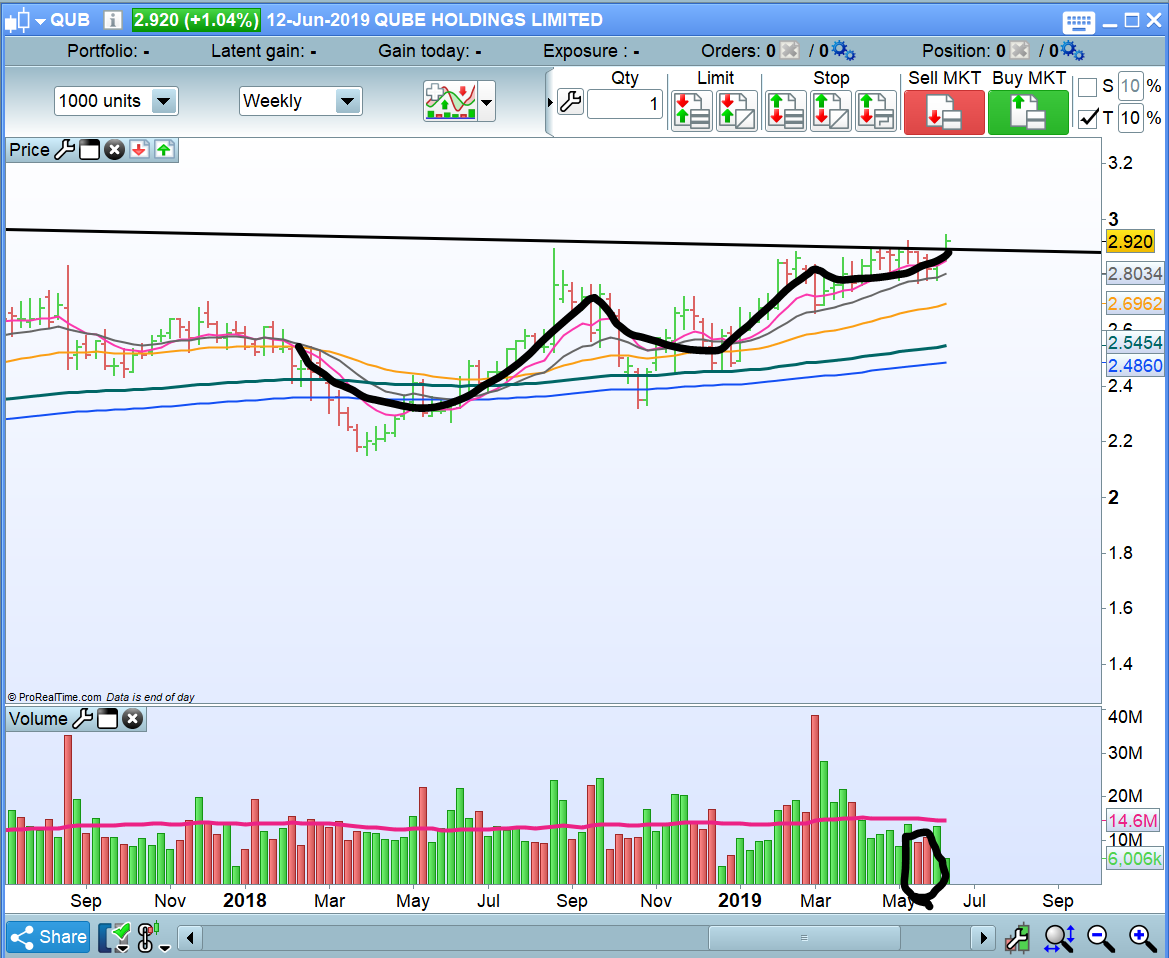The height and width of the screenshot is (958, 1169).
Task: Click the scrollbar left arrow
Action: click(190, 937)
